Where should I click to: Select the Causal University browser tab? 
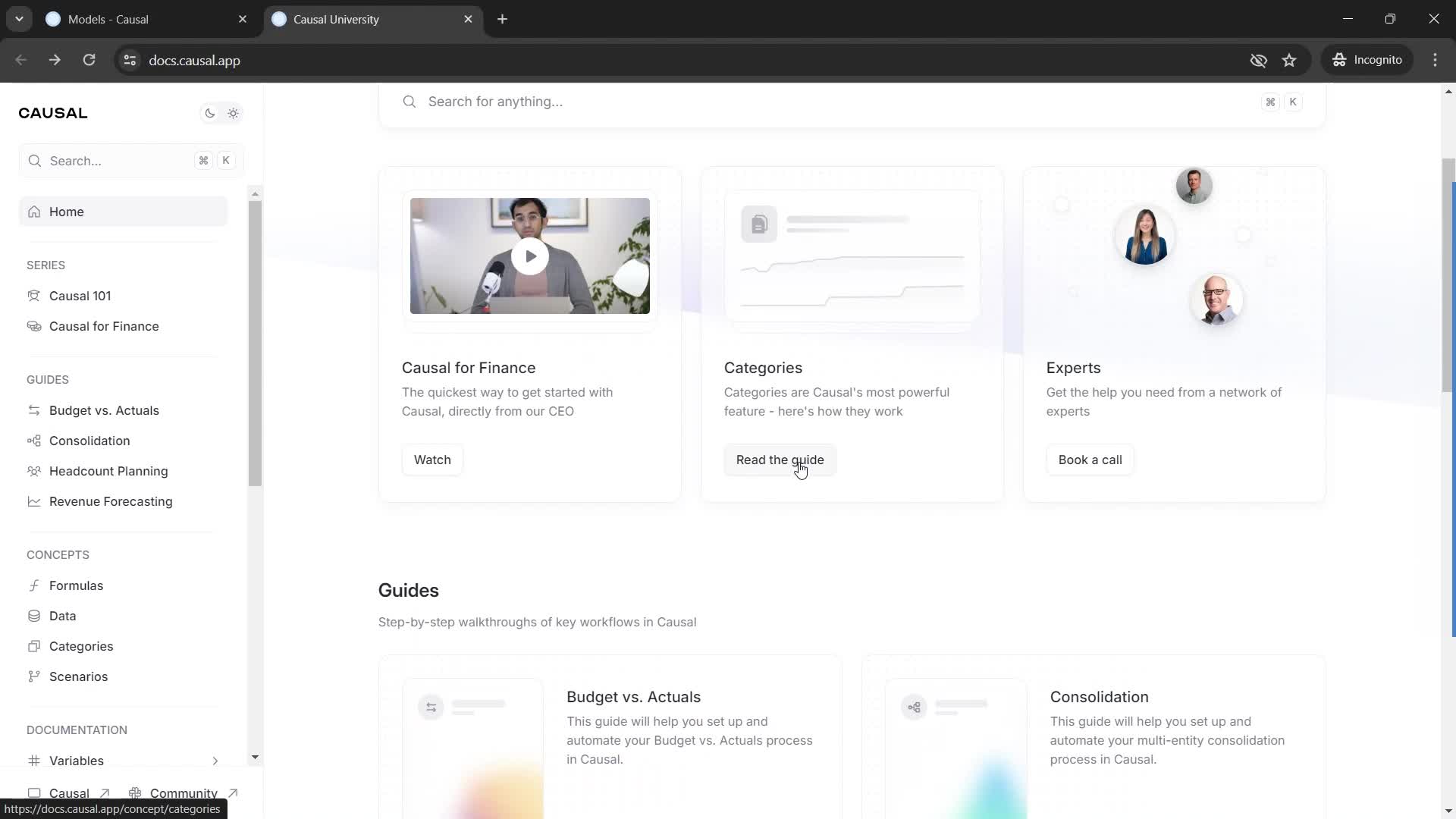[x=372, y=20]
